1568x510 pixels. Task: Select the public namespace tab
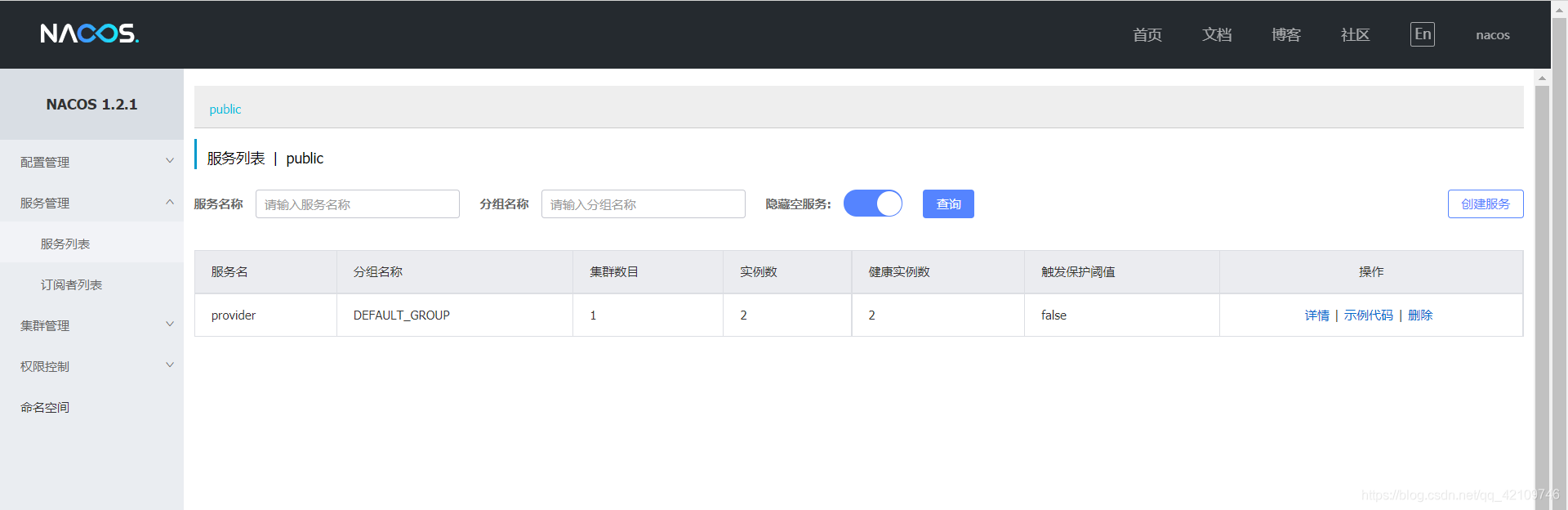pos(225,109)
